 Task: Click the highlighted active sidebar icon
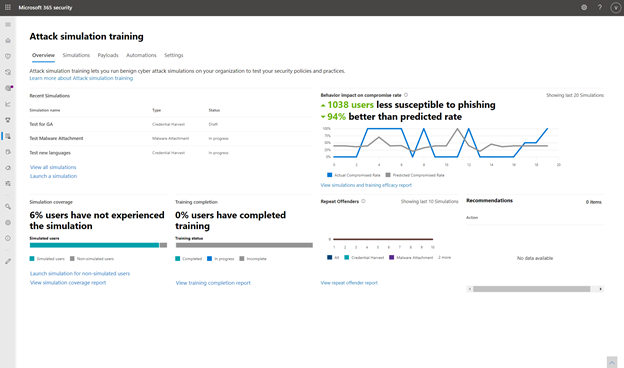8,136
